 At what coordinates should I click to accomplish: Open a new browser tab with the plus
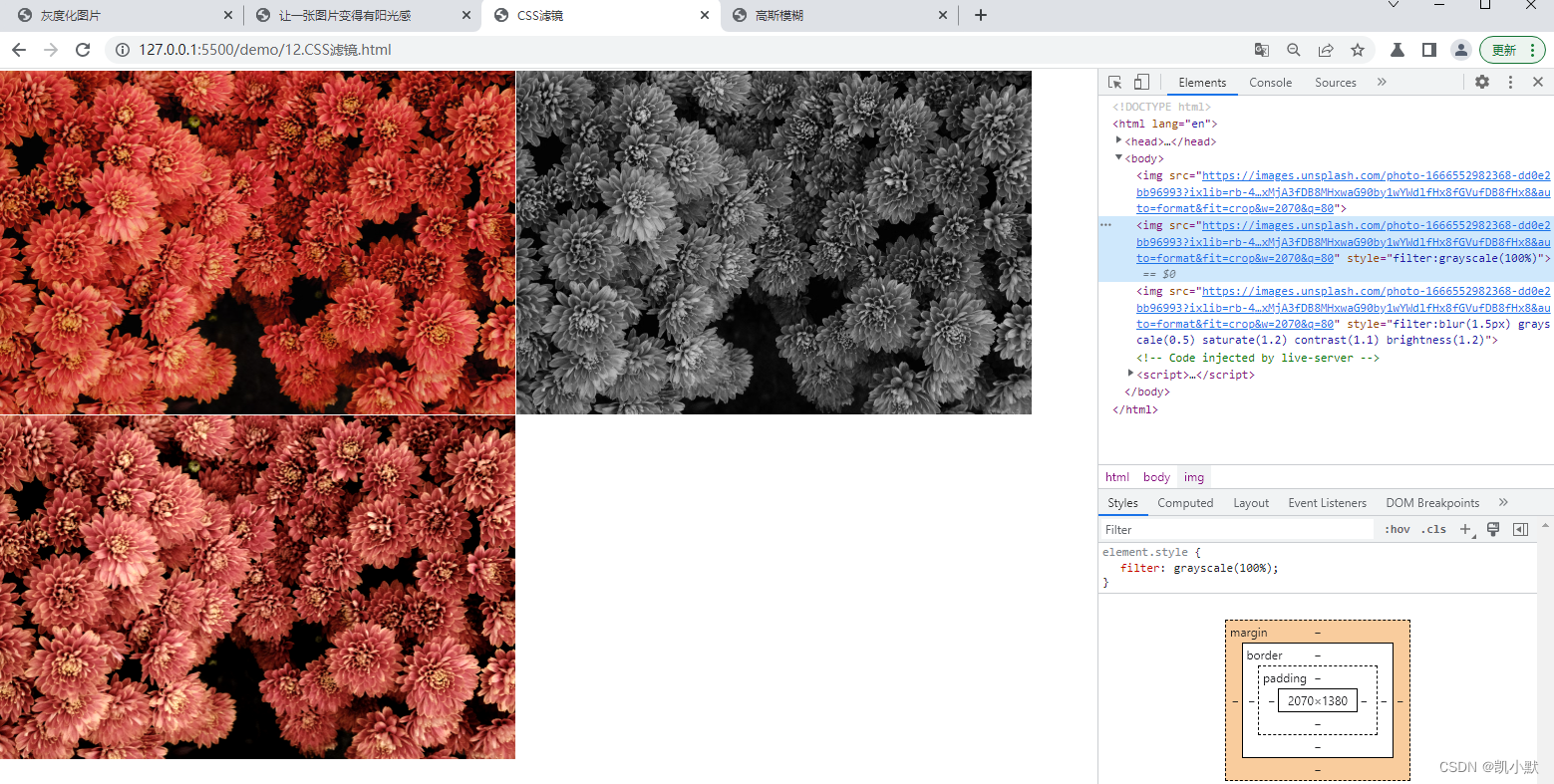(981, 15)
